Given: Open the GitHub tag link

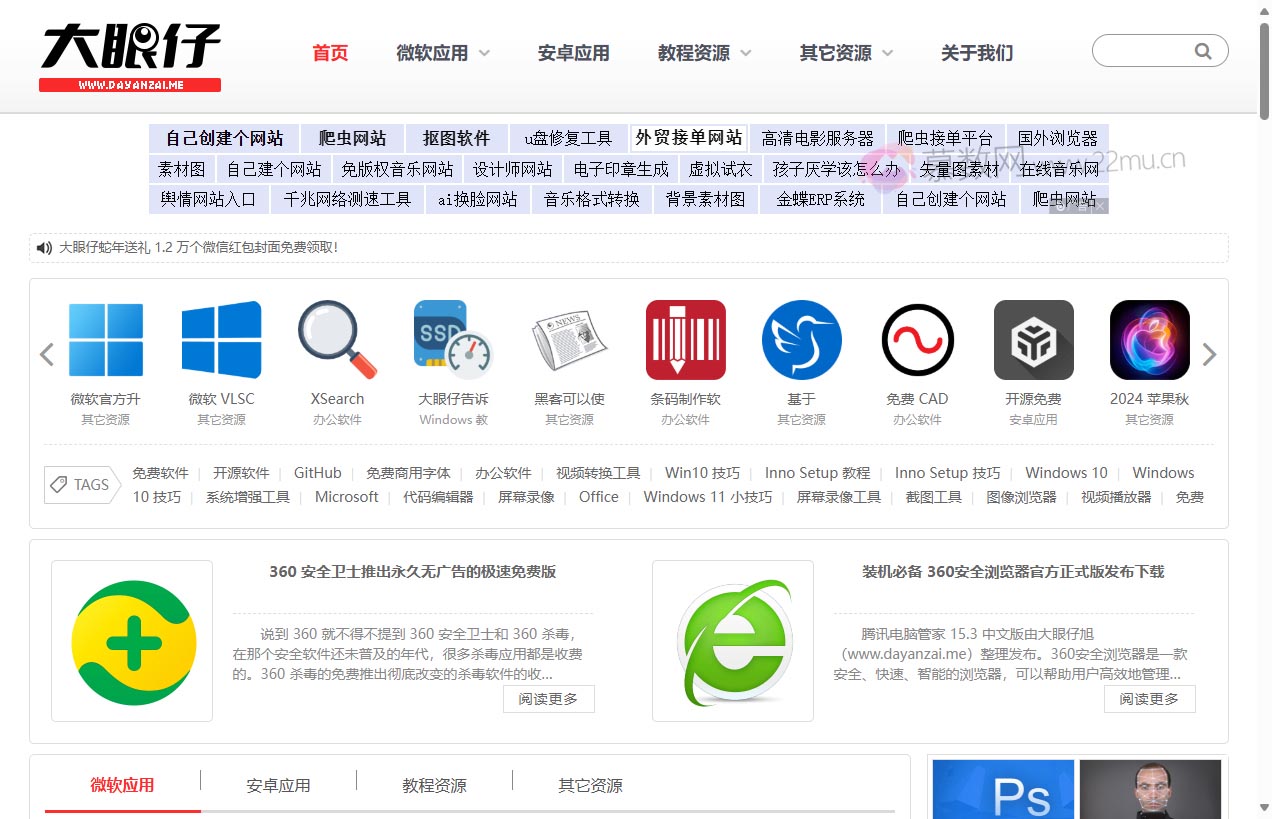Looking at the screenshot, I should pos(317,473).
